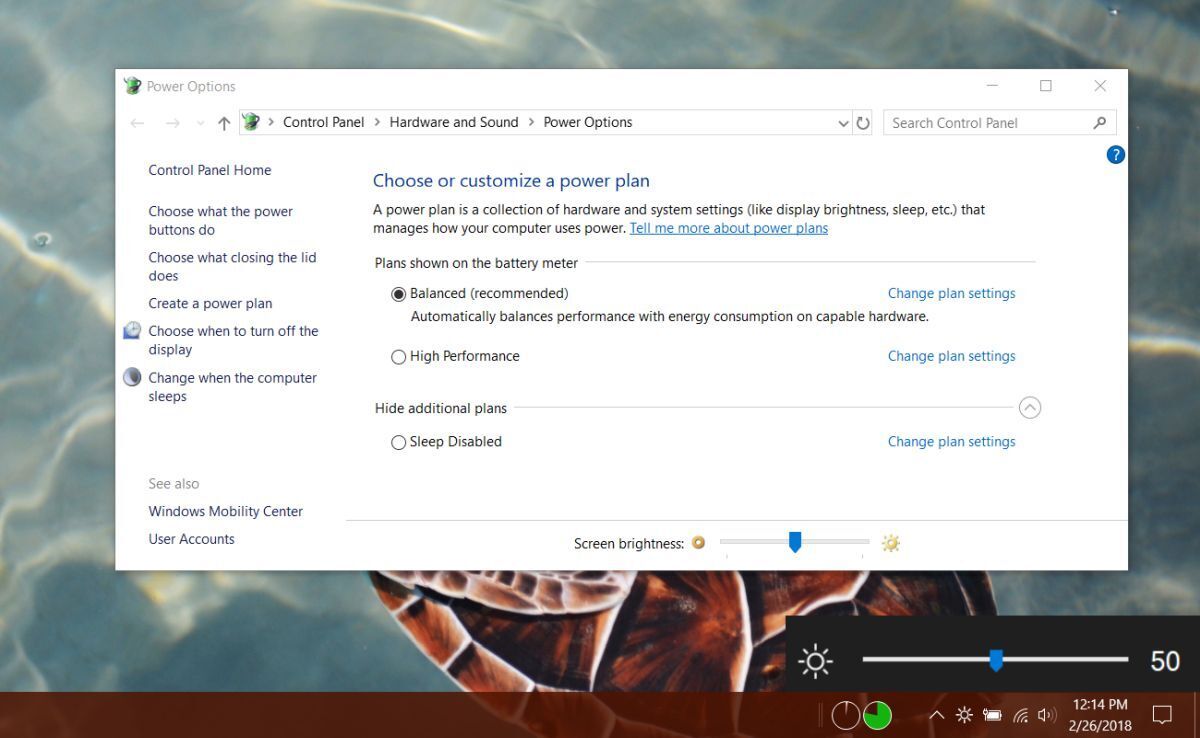Open Tell me more about power plans
The width and height of the screenshot is (1200, 738).
tap(728, 228)
